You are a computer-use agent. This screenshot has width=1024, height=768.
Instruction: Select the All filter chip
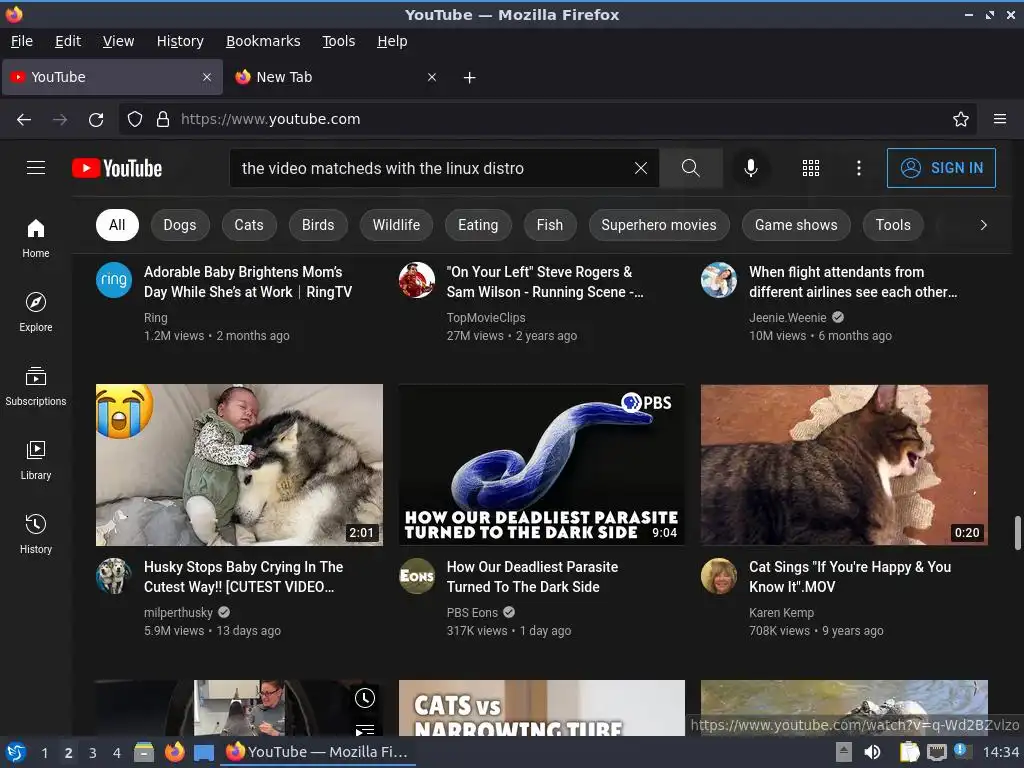[117, 225]
